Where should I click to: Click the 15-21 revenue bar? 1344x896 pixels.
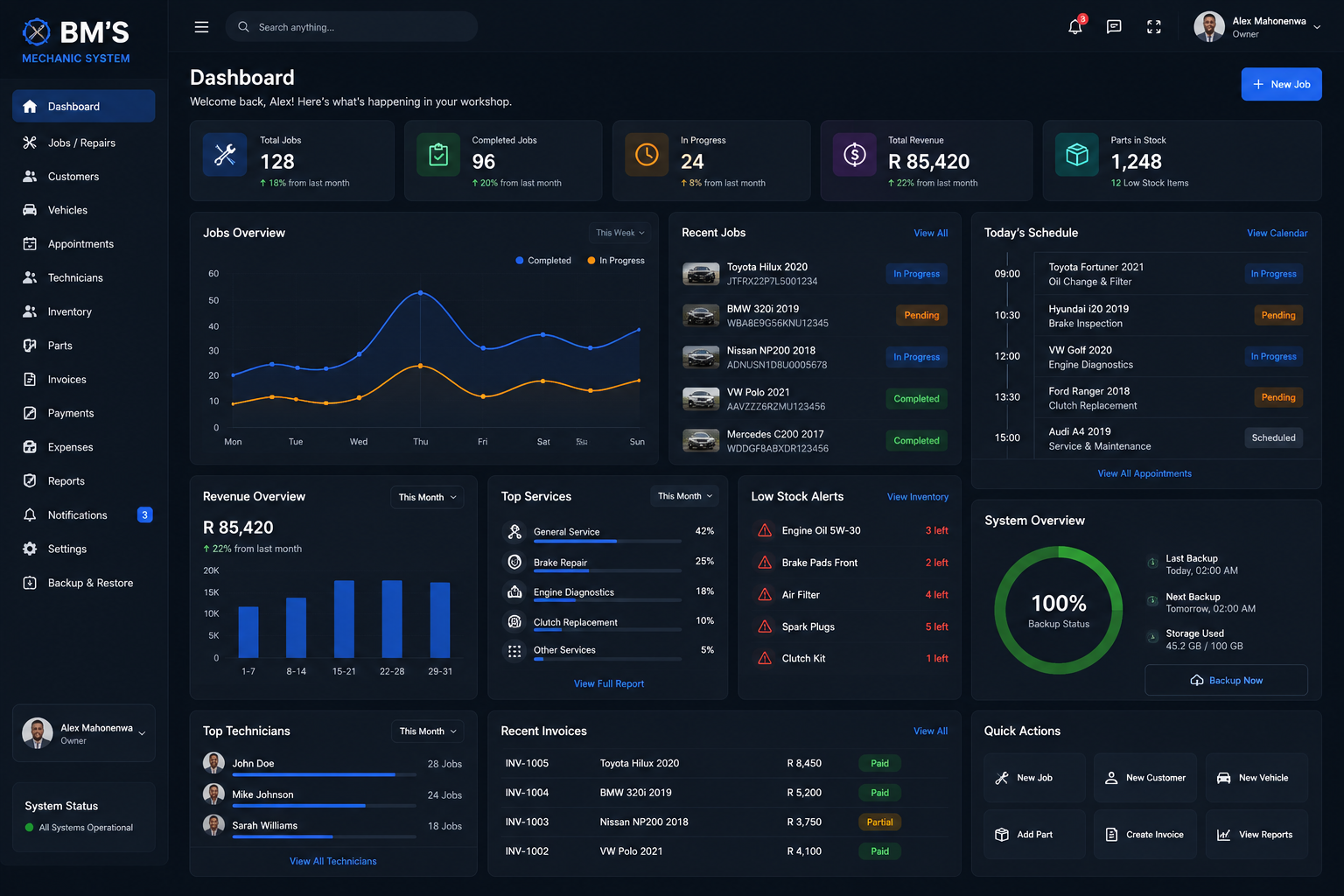[x=344, y=619]
